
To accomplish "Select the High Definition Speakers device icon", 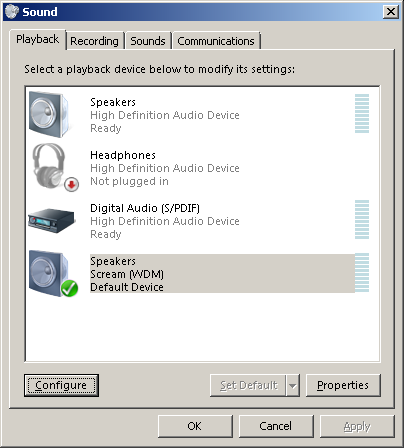I will pos(49,114).
